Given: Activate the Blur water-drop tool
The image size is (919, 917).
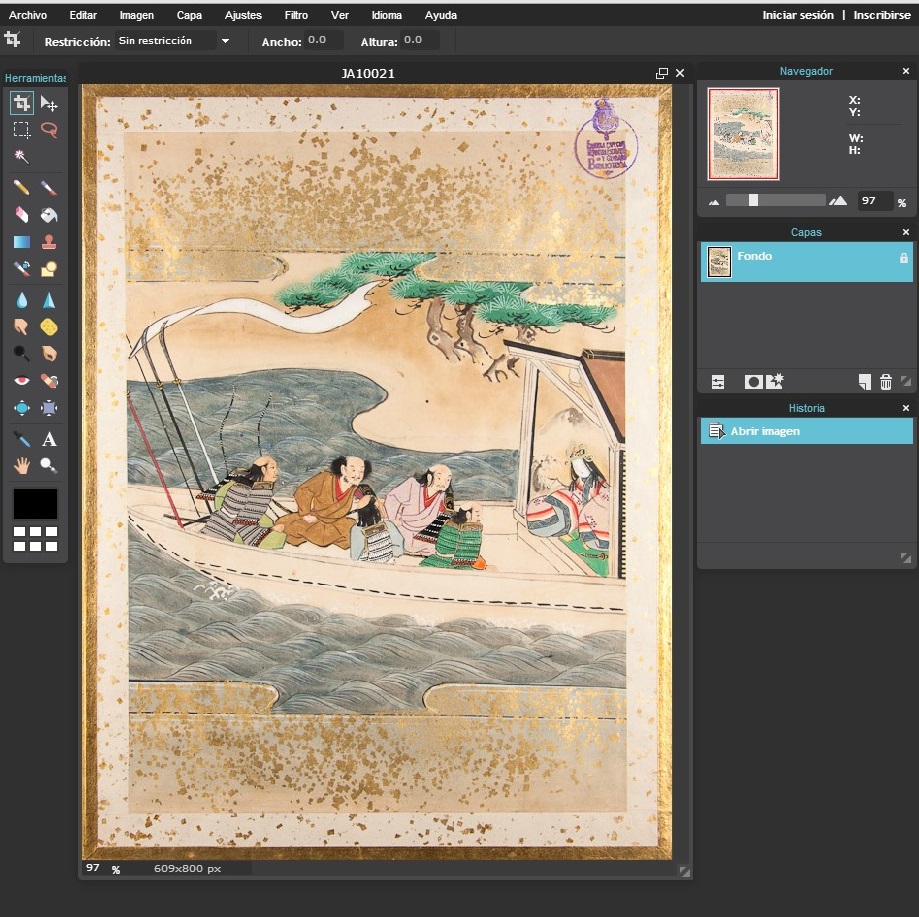Looking at the screenshot, I should 22,300.
